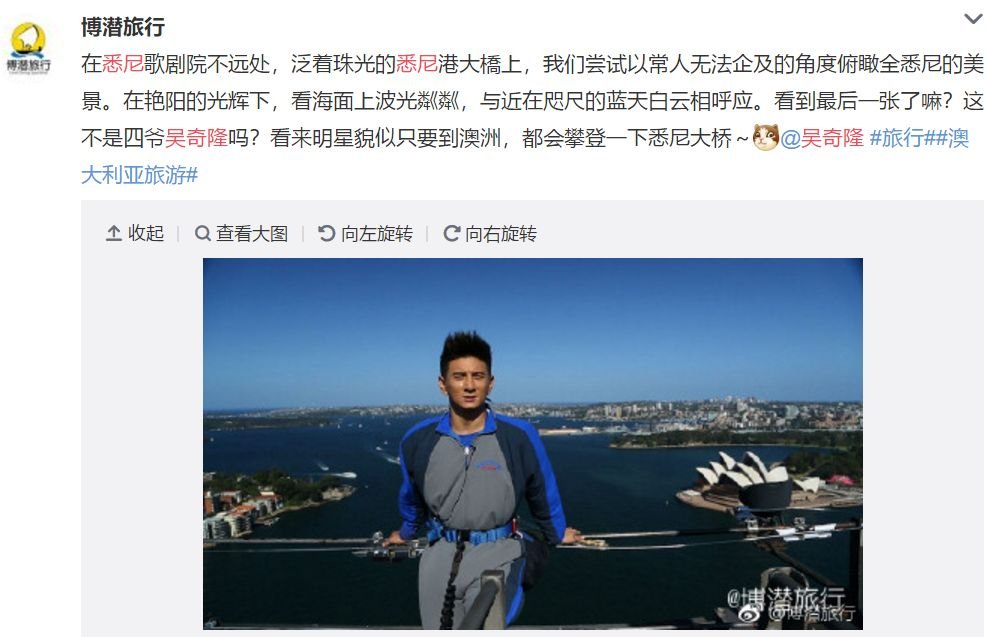Click the 博潜旅行 username heading
Screen dimensions: 988x637
click(x=123, y=27)
